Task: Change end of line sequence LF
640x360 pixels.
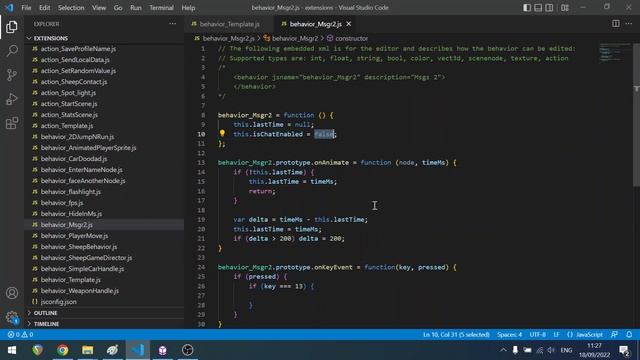Action: point(556,334)
